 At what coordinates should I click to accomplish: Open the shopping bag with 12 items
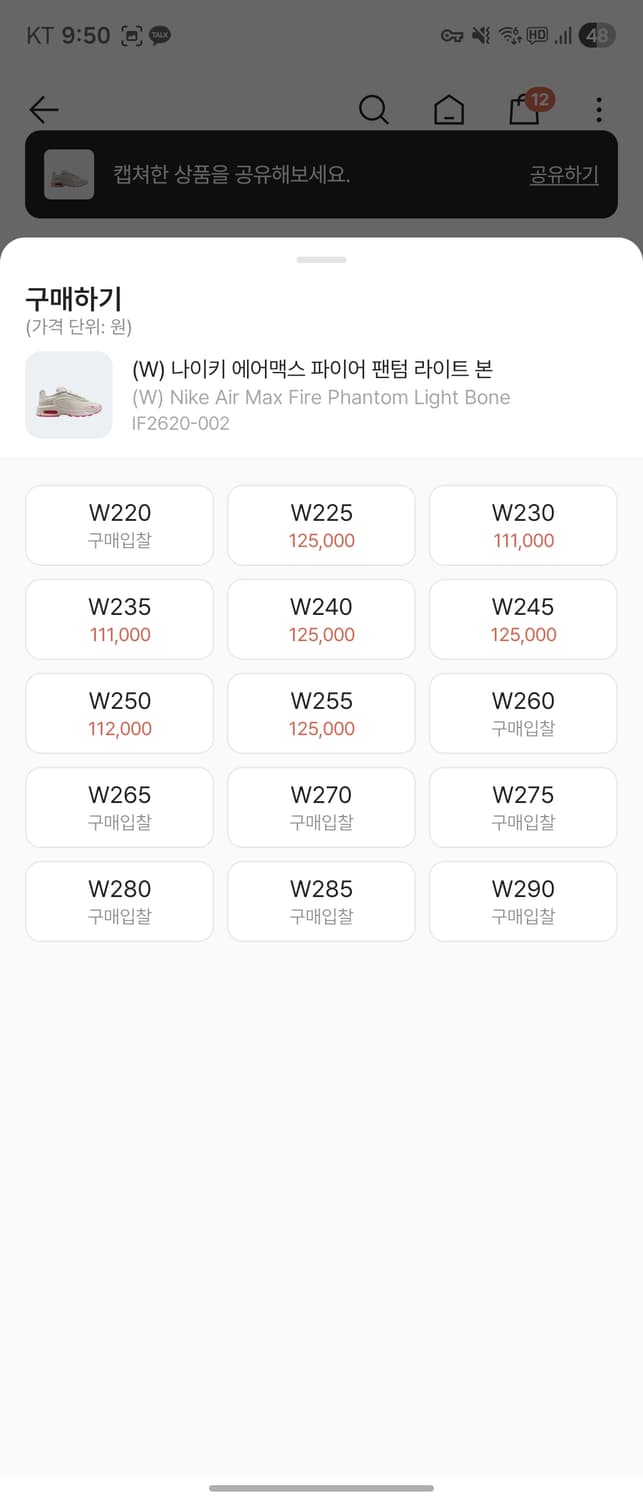(524, 110)
